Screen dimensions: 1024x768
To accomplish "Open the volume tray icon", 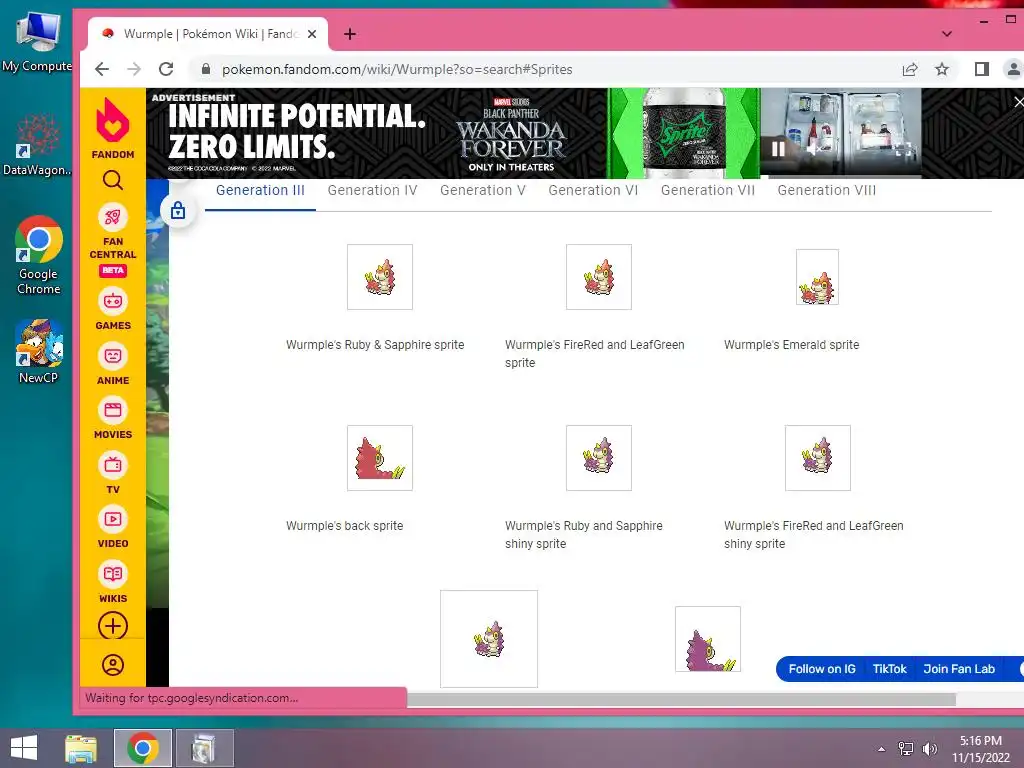I will (929, 748).
